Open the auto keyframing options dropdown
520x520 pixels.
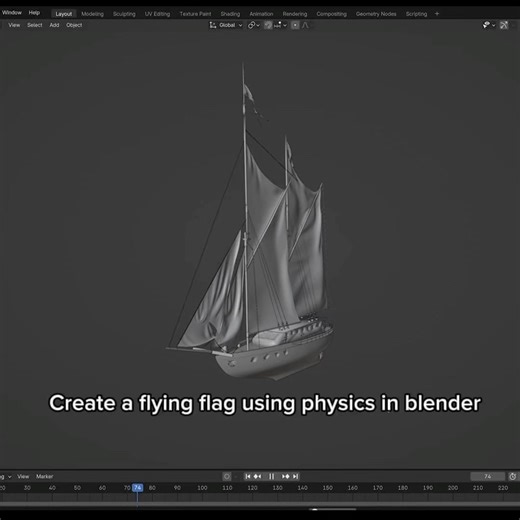tap(236, 477)
